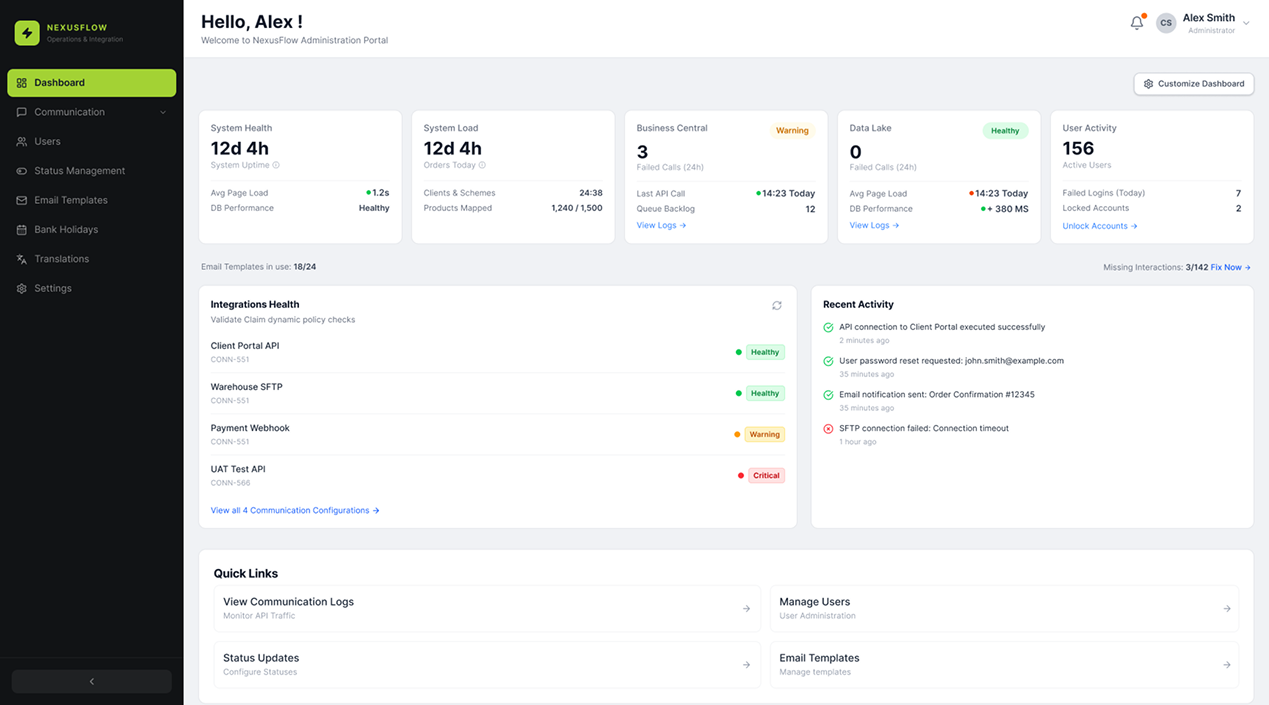Viewport: 1269px width, 705px height.
Task: Click the red failed icon for SFTP connection
Action: (828, 429)
